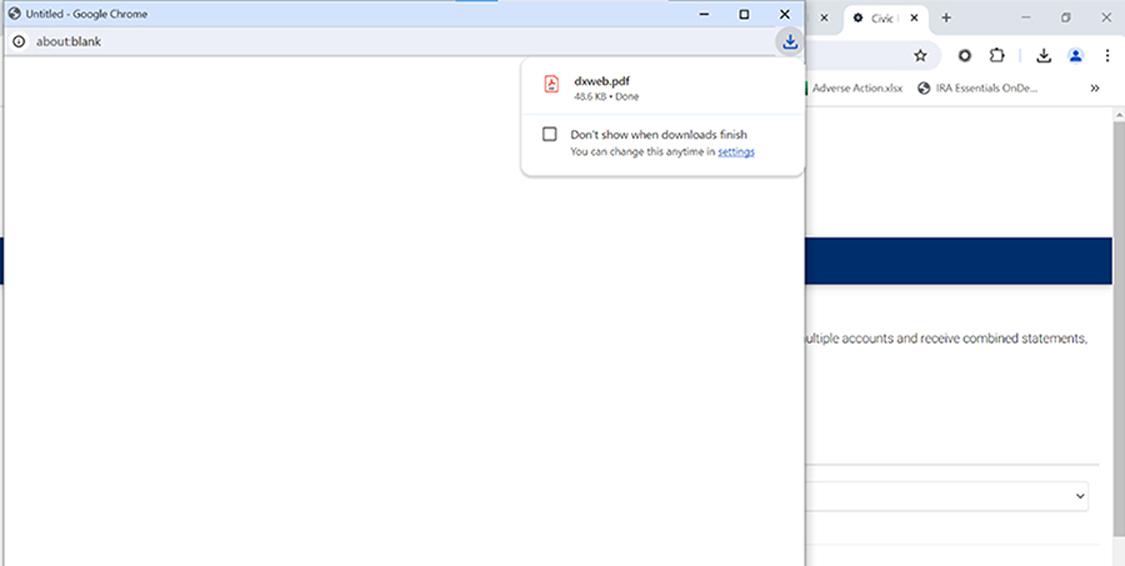Close the Civic tab
1125x566 pixels.
(x=914, y=18)
